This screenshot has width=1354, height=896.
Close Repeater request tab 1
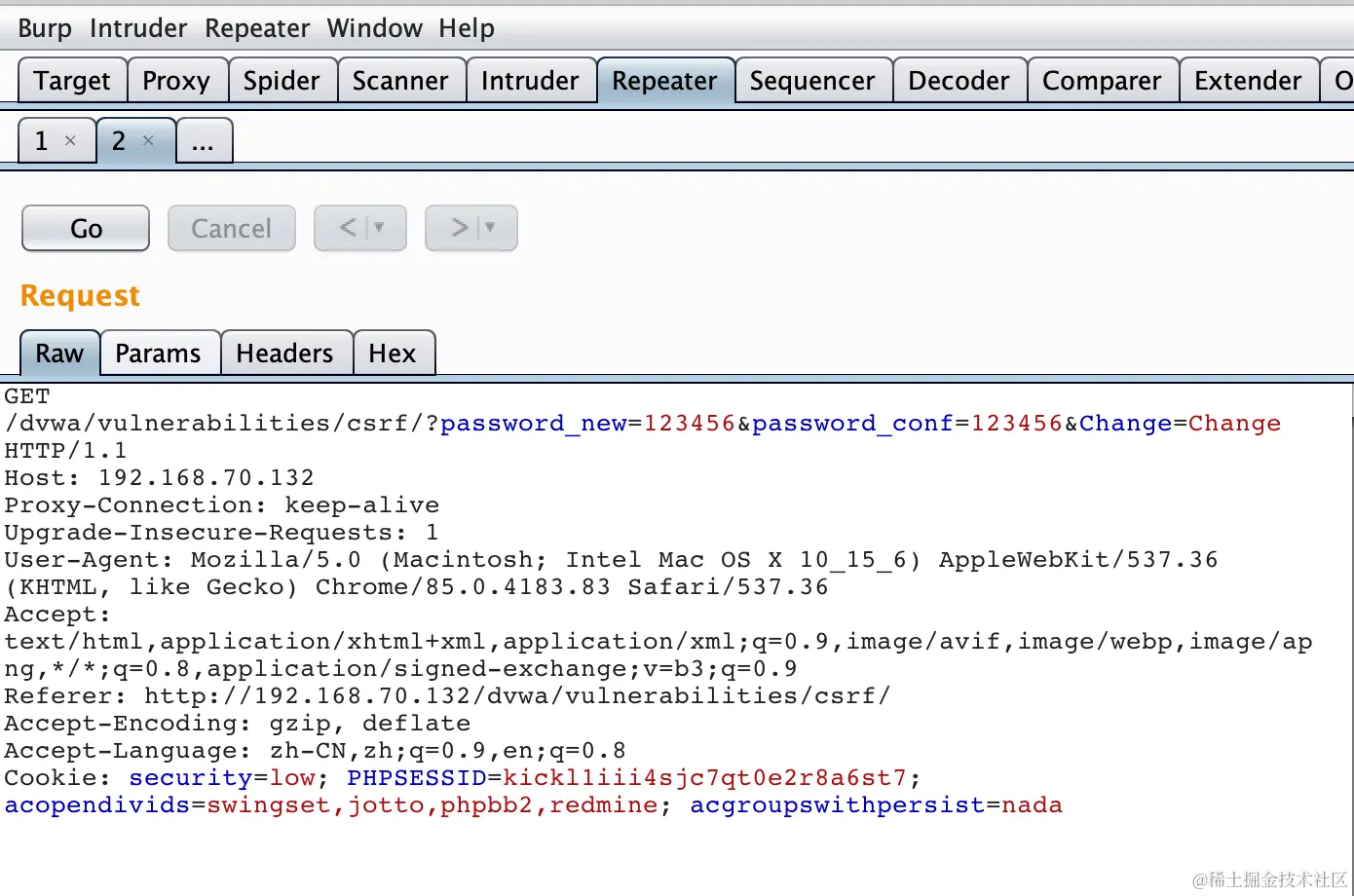(70, 140)
